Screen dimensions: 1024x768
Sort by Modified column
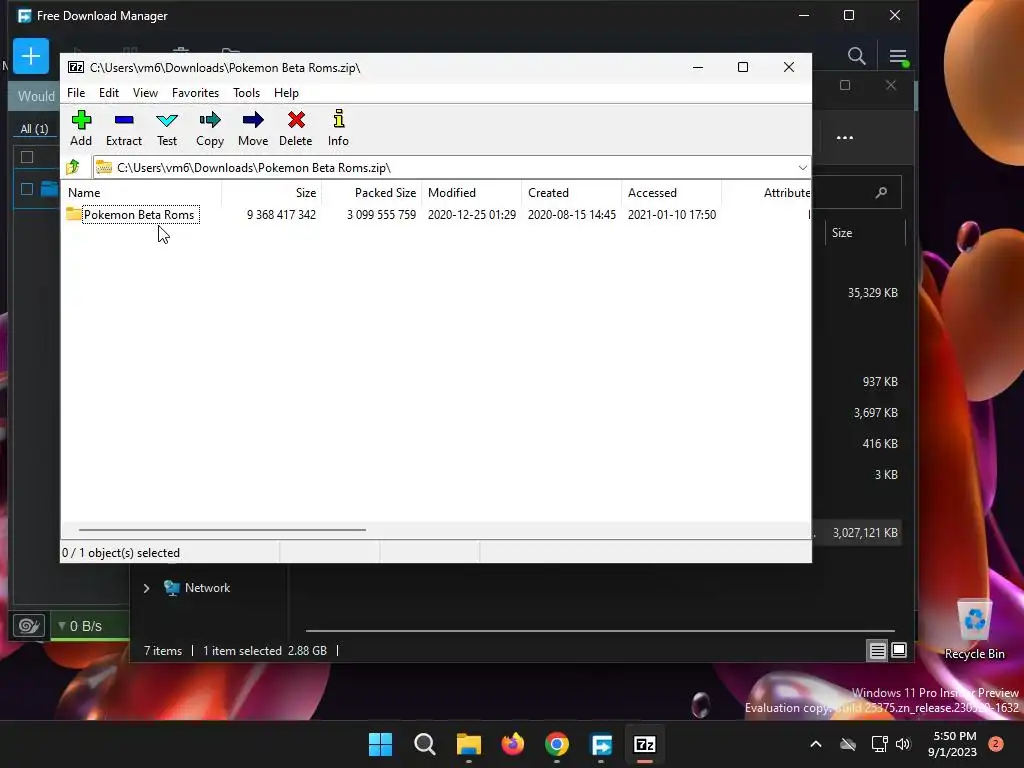pos(472,193)
